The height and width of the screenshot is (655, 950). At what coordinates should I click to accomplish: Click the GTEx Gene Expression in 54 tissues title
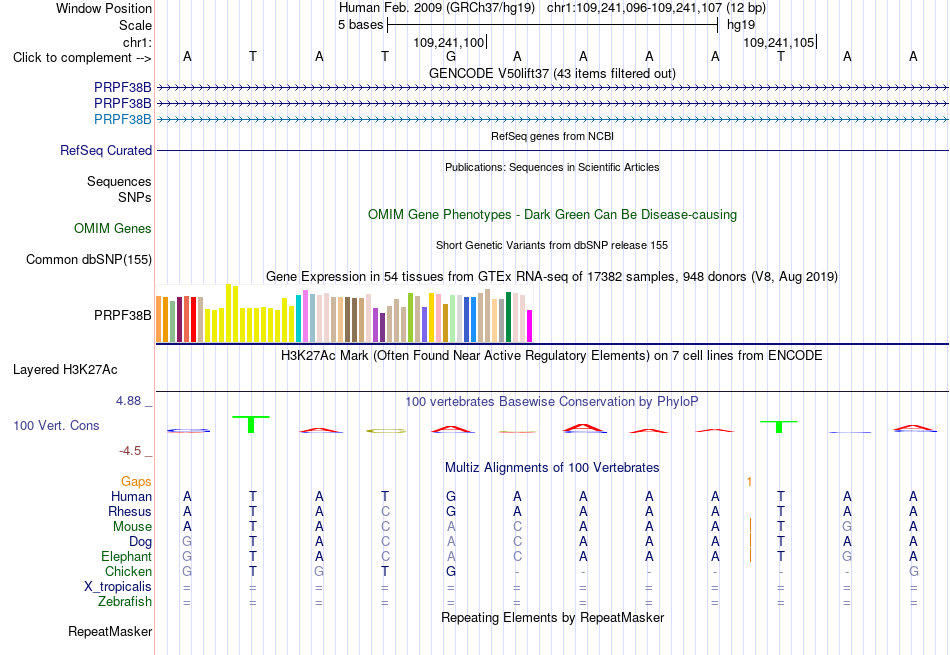[552, 277]
